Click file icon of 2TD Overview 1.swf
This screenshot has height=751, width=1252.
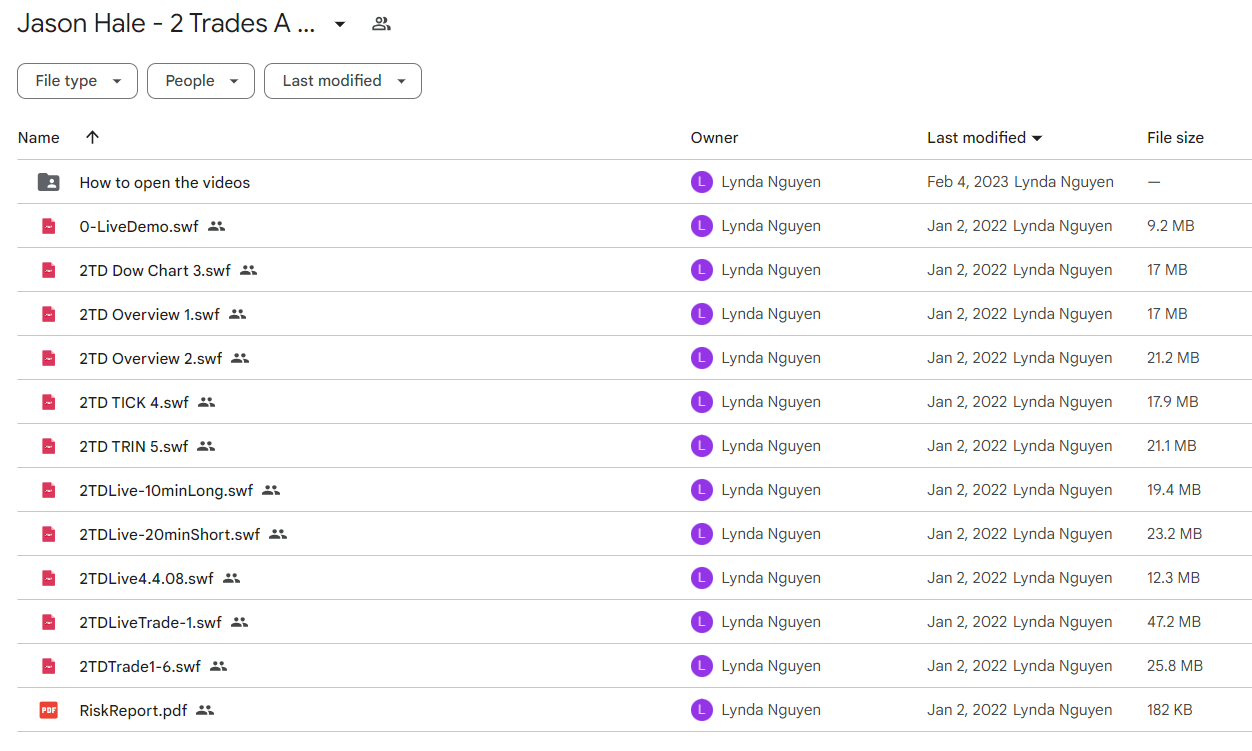pyautogui.click(x=48, y=314)
